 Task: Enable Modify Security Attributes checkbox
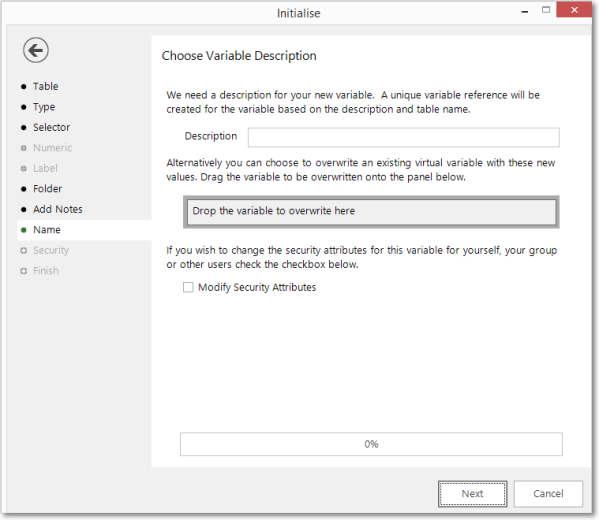point(188,287)
